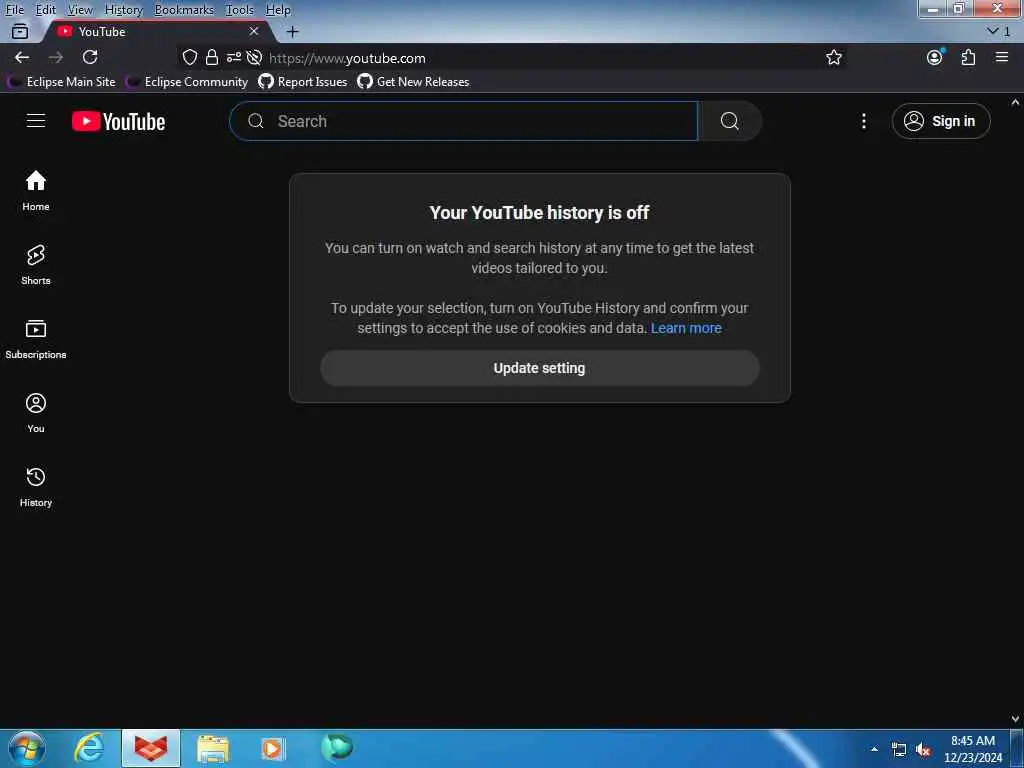Go back to the previous page
The width and height of the screenshot is (1024, 768).
22,57
